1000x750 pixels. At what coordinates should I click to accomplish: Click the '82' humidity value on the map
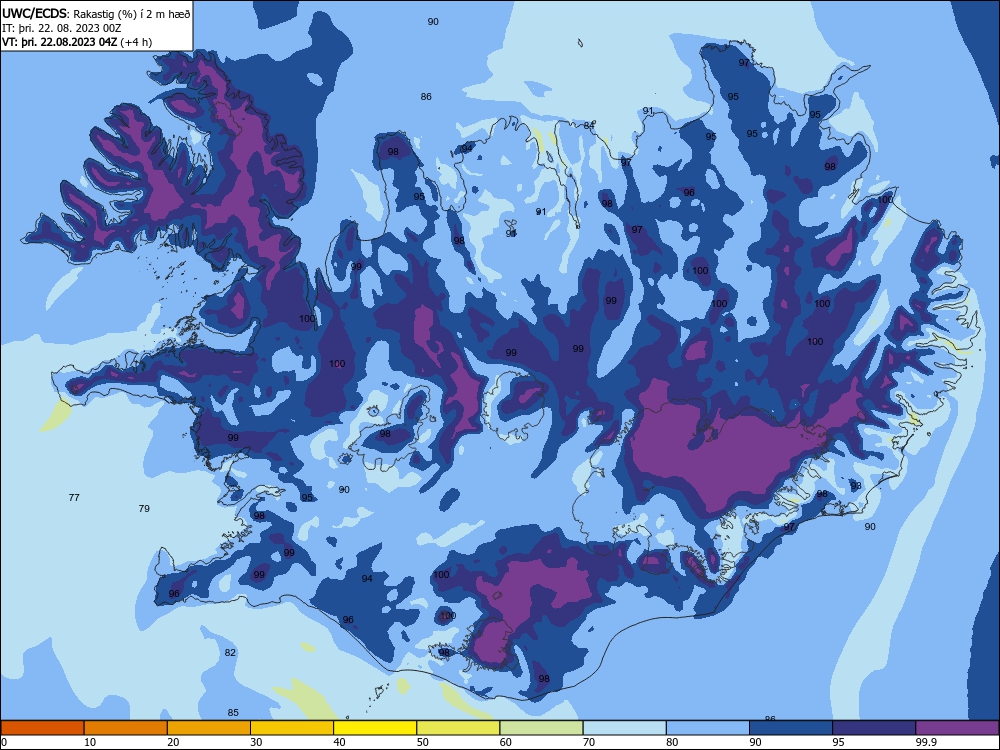(230, 652)
